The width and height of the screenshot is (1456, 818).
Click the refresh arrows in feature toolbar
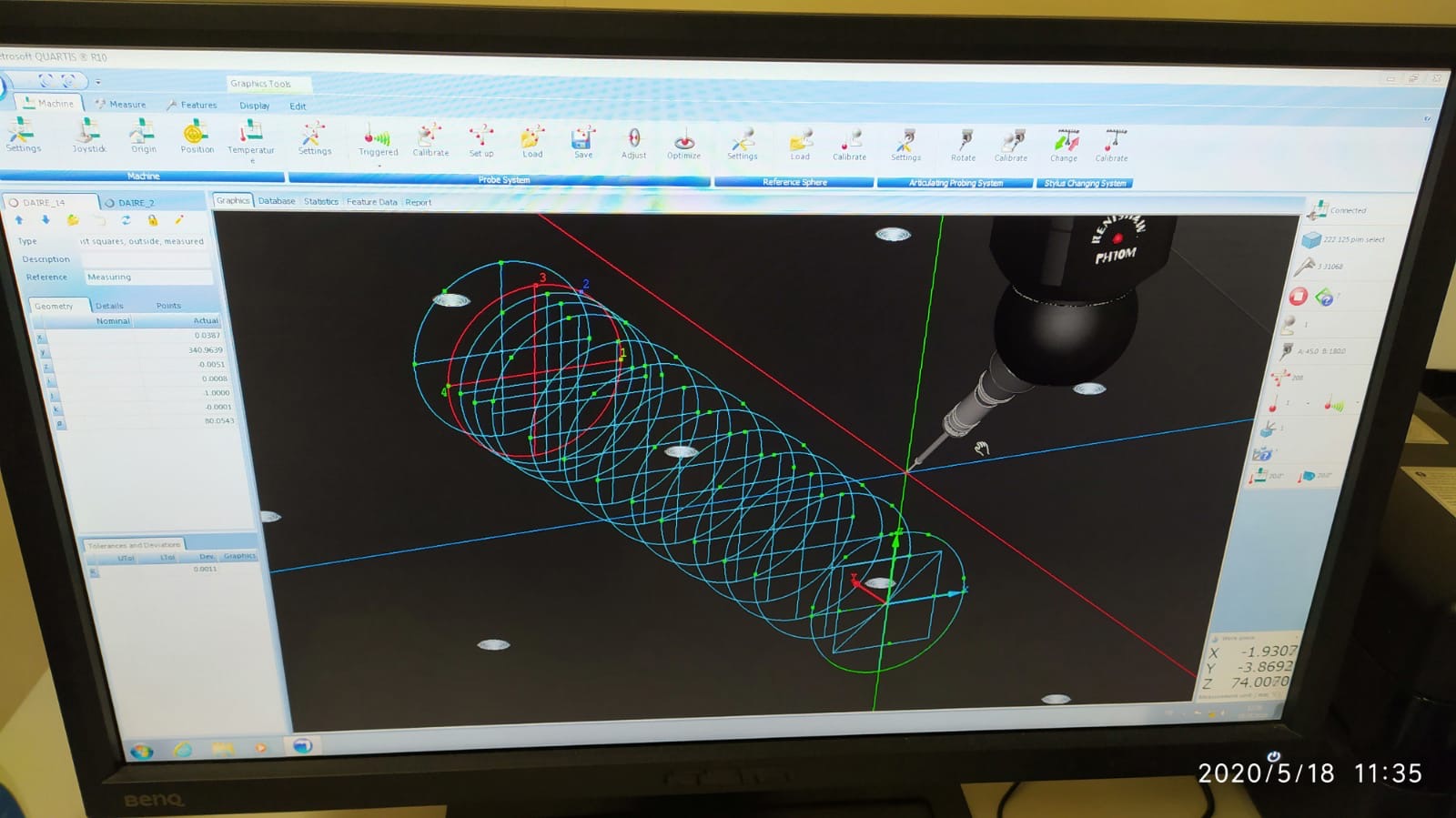click(x=126, y=220)
